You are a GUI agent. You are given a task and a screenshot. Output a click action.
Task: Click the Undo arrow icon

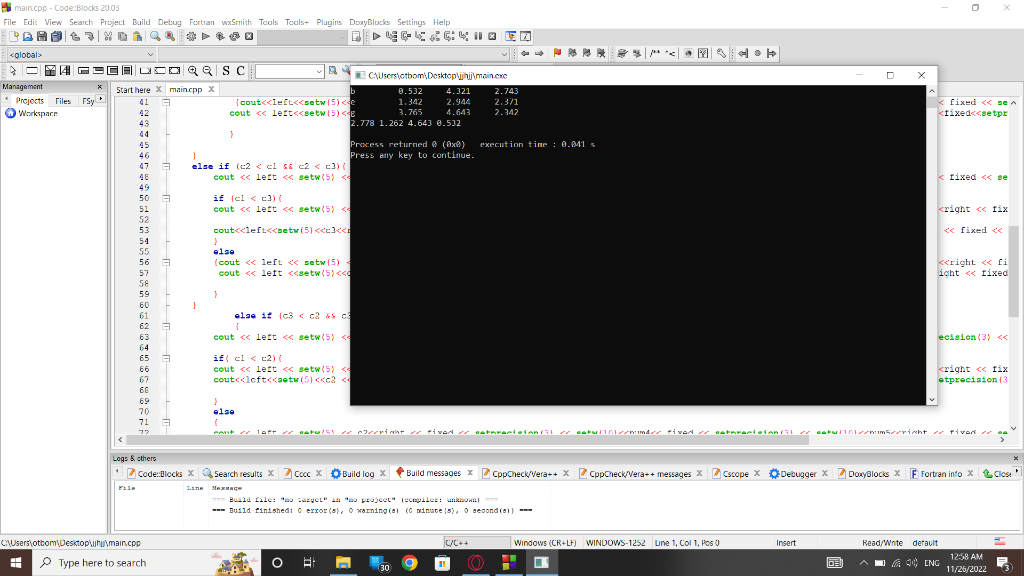coord(74,36)
